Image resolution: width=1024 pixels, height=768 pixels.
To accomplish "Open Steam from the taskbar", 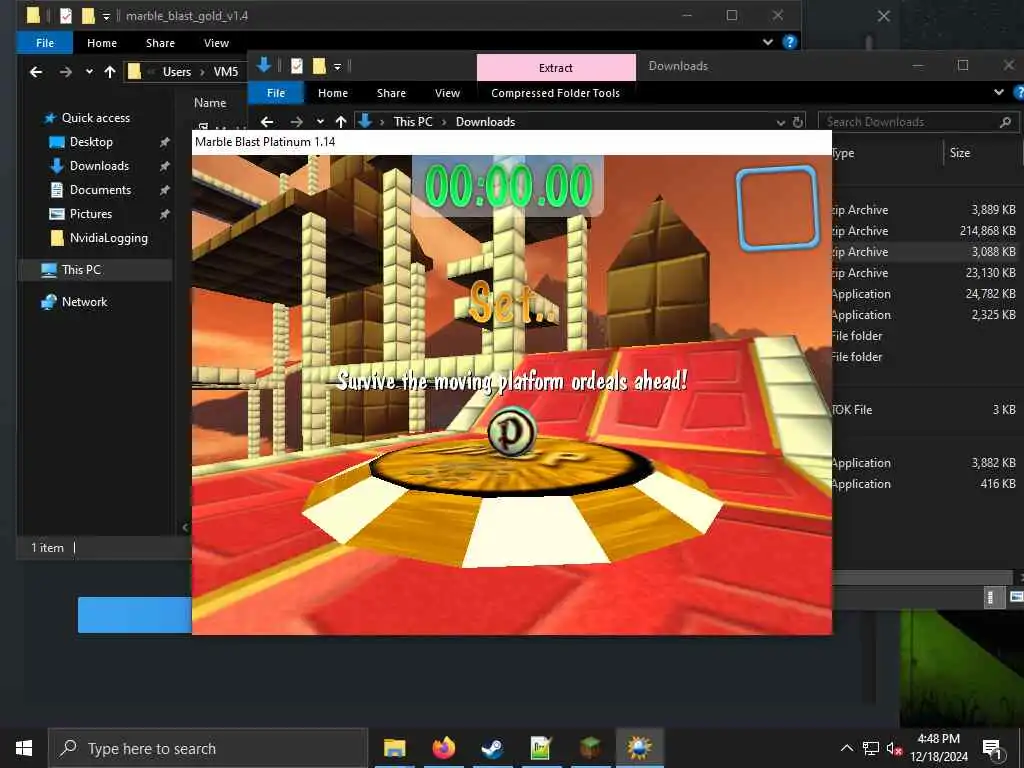I will [x=492, y=748].
